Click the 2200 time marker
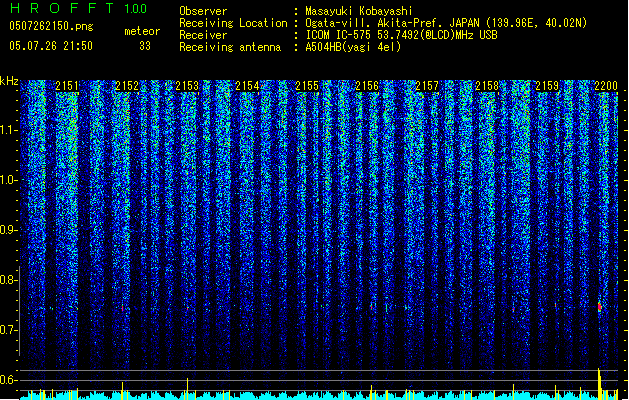629x400 pixels. point(606,86)
